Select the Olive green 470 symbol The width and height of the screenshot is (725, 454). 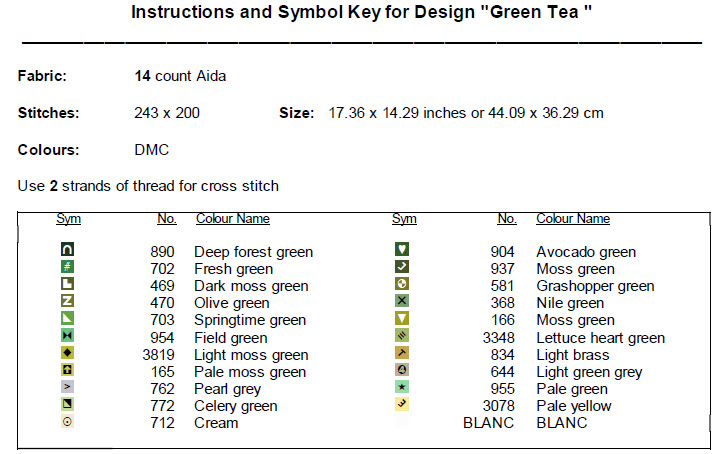[68, 301]
